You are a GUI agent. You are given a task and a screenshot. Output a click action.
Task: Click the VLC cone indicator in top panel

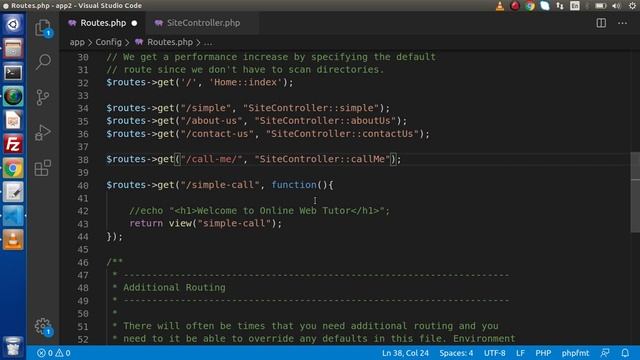(500, 6)
